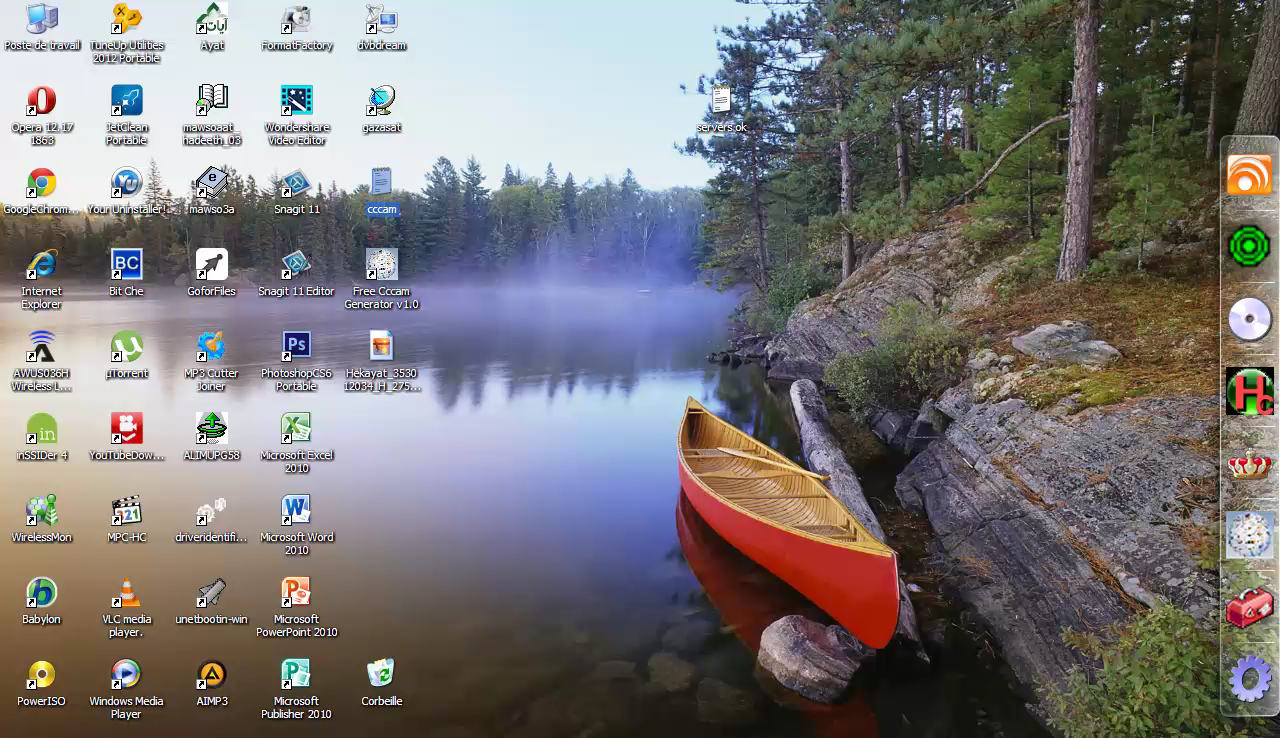Select the Poste de travail icon
Image resolution: width=1280 pixels, height=738 pixels.
41,19
